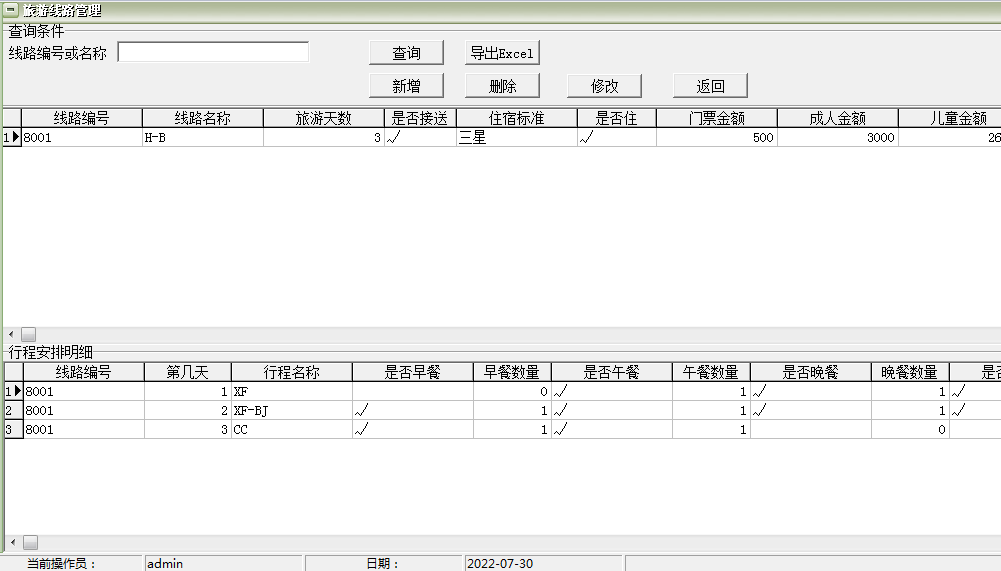Click the 导出Excel button

click(x=502, y=53)
